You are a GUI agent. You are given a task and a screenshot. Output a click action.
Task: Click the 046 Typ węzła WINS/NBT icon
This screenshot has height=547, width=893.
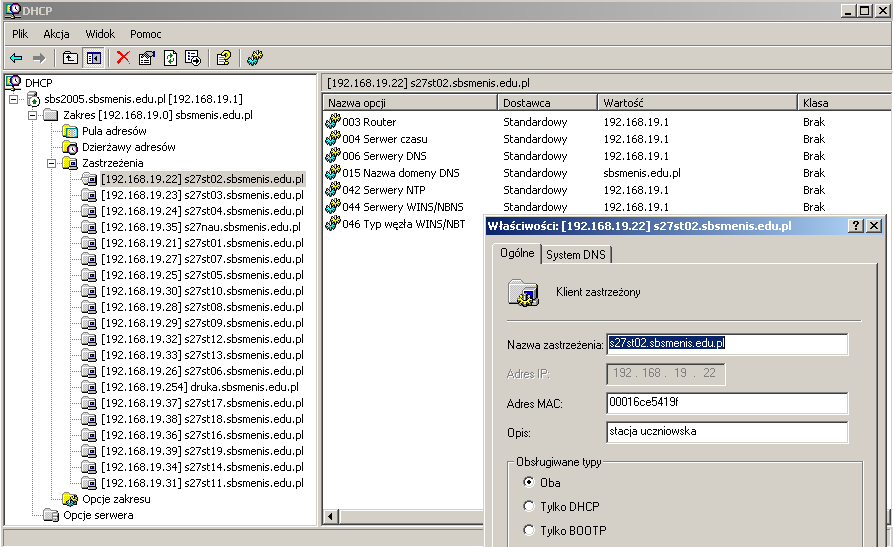click(333, 224)
